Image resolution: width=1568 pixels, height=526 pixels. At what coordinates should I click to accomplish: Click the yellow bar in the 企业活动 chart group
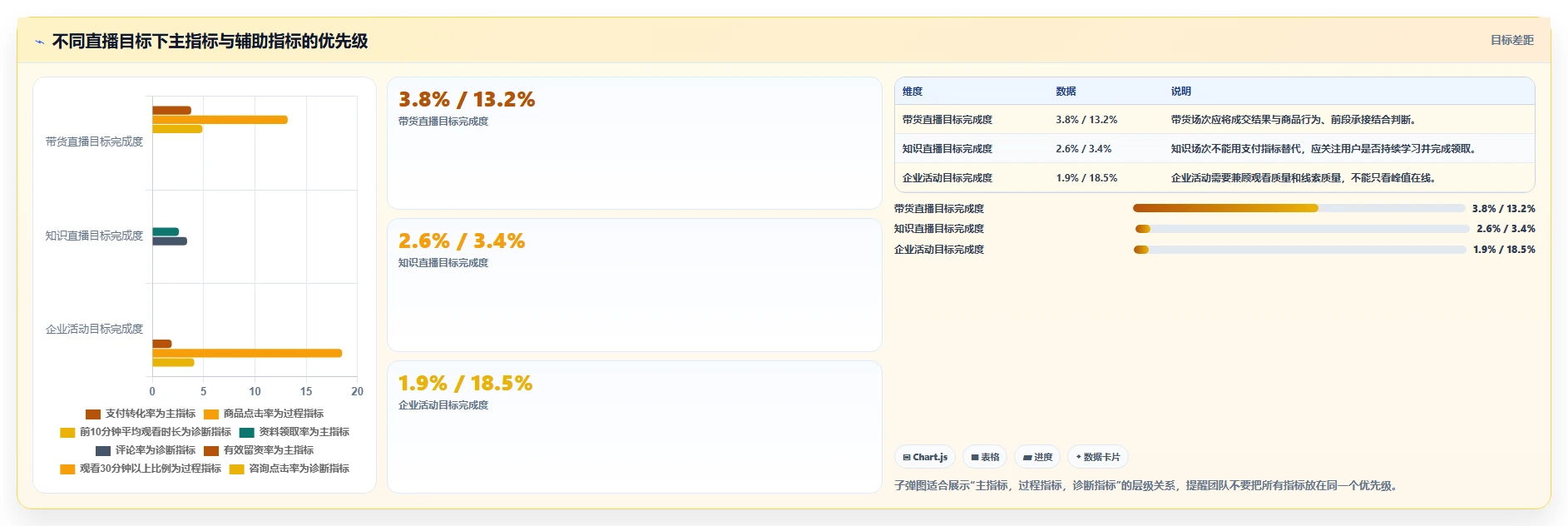click(173, 362)
